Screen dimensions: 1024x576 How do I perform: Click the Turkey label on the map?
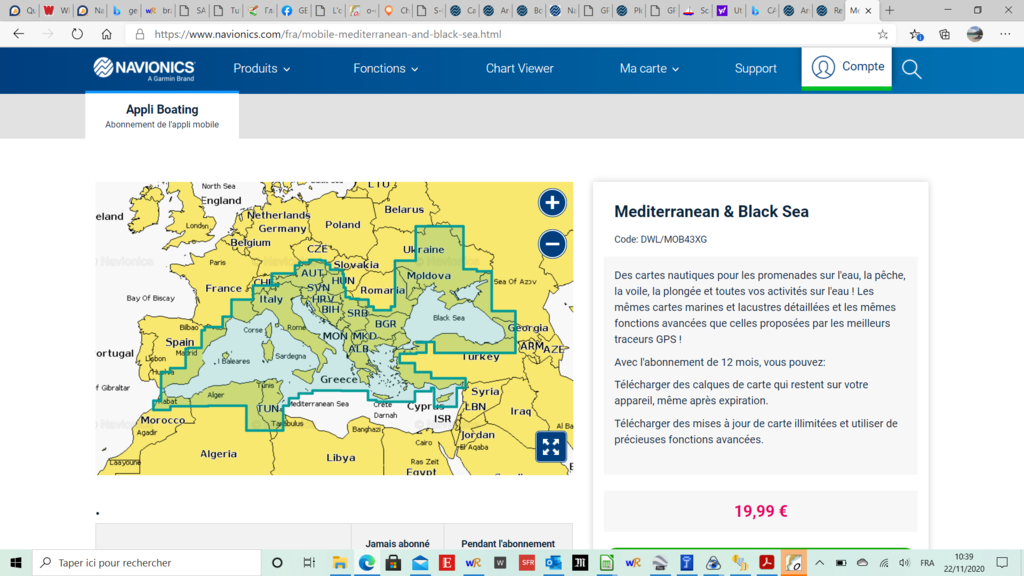click(x=481, y=357)
